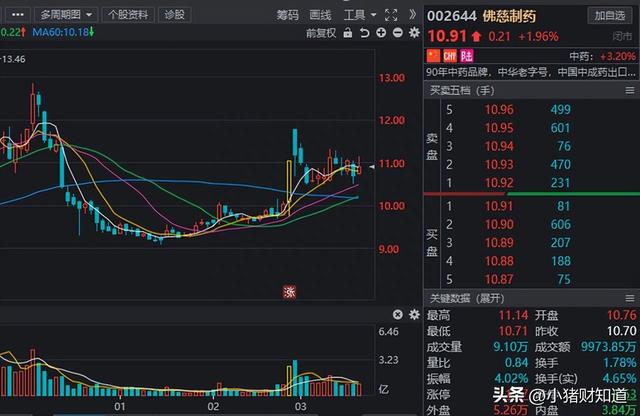The width and height of the screenshot is (640, 416).
Task: Toggle fullscreen chart view icon
Action: click(391, 16)
